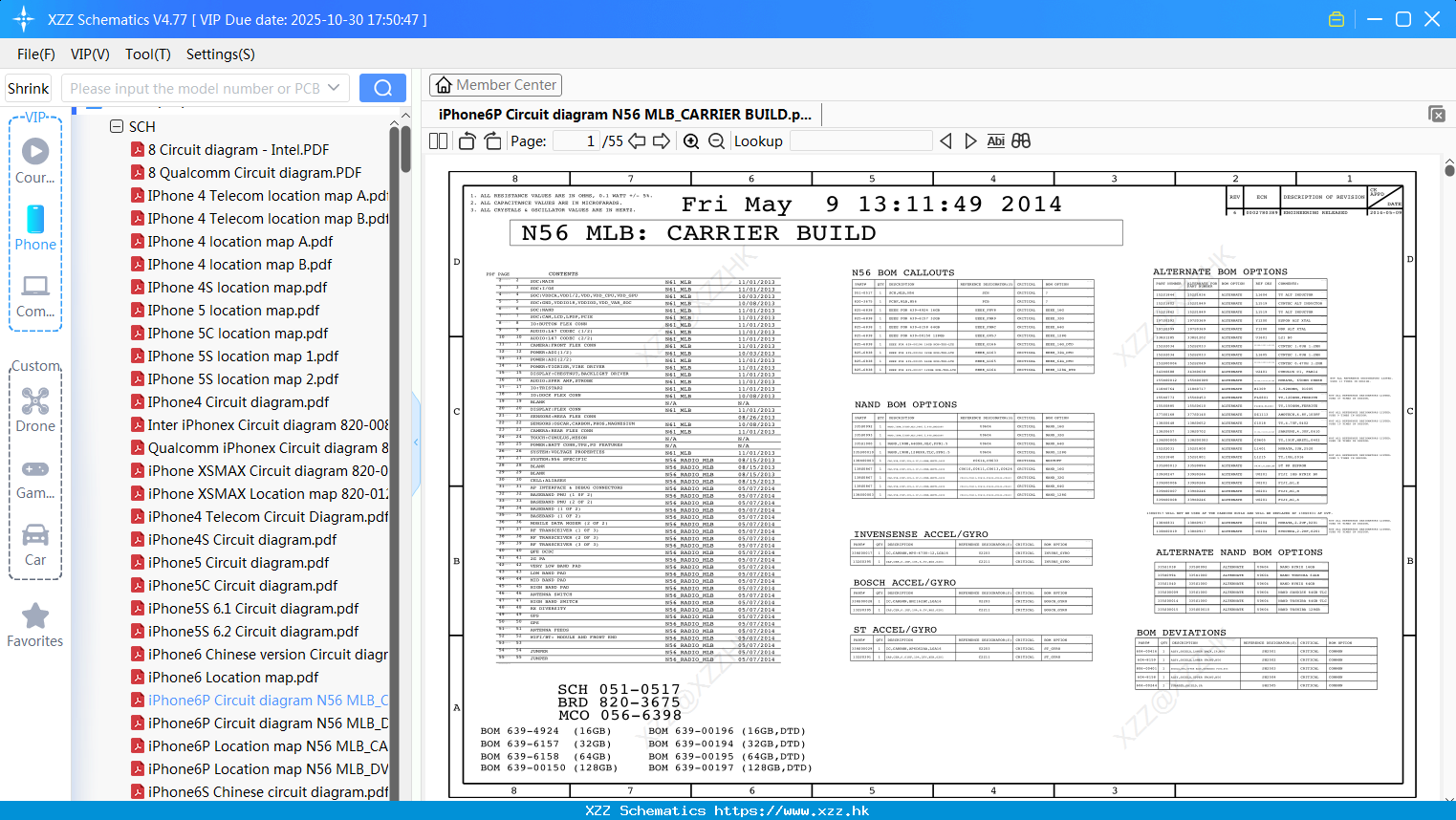Open the Tool(T) menu
The height and width of the screenshot is (820, 1456).
[x=148, y=54]
